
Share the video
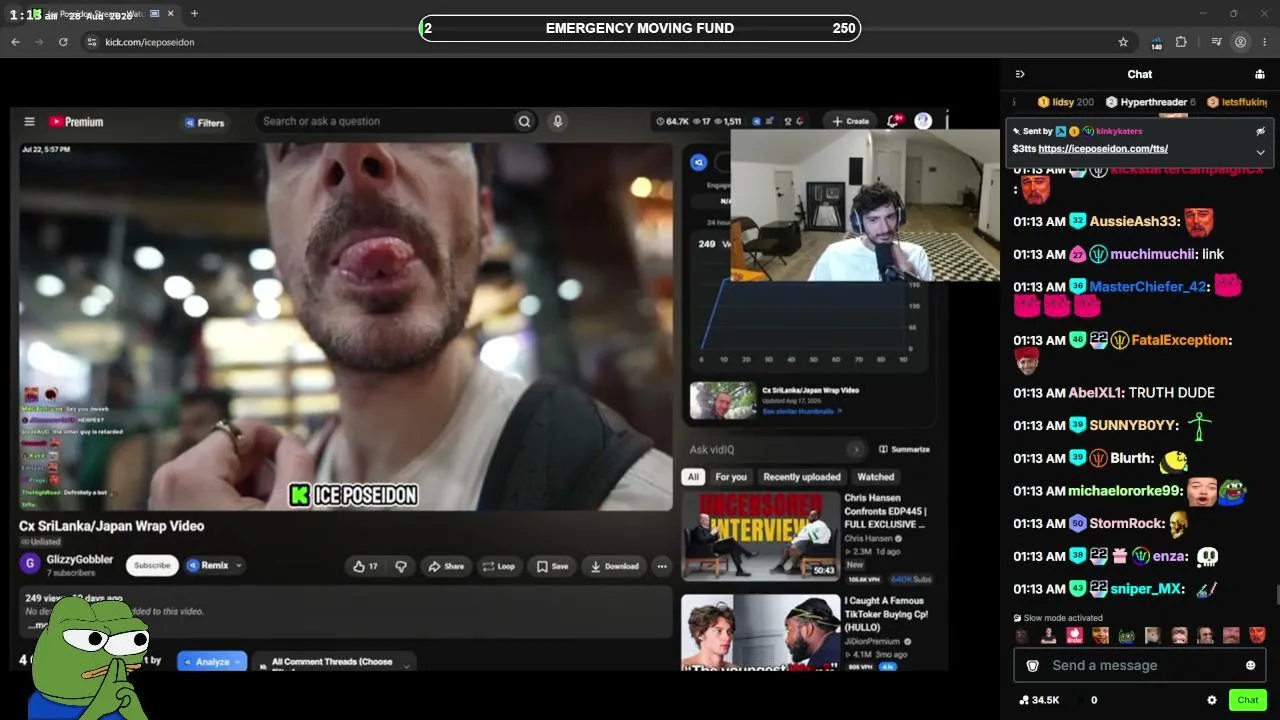pos(446,566)
